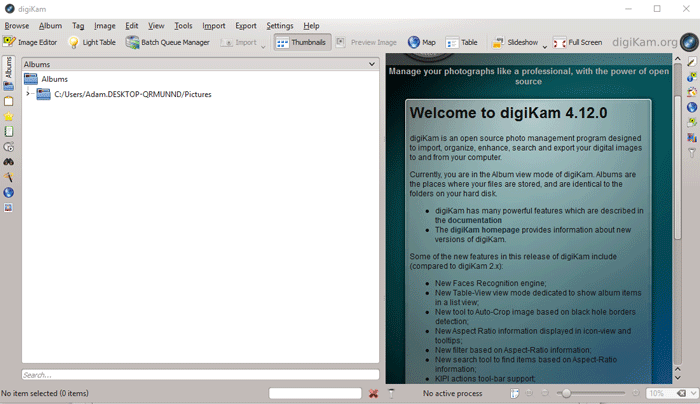Image resolution: width=700 pixels, height=404 pixels.
Task: Open the Map Search sidebar globe icon
Action: pos(8,192)
